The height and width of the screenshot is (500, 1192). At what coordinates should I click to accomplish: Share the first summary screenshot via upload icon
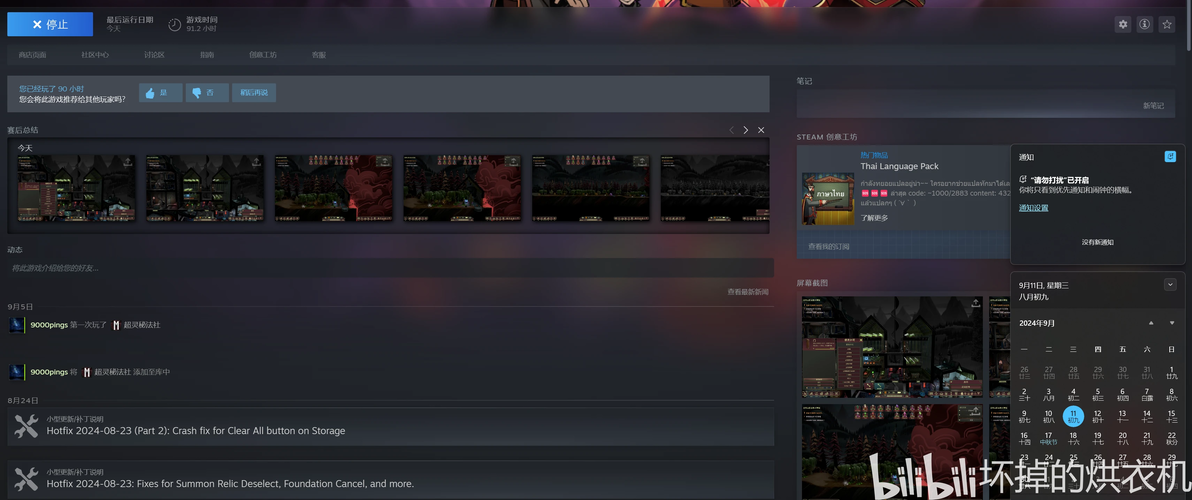click(x=128, y=162)
